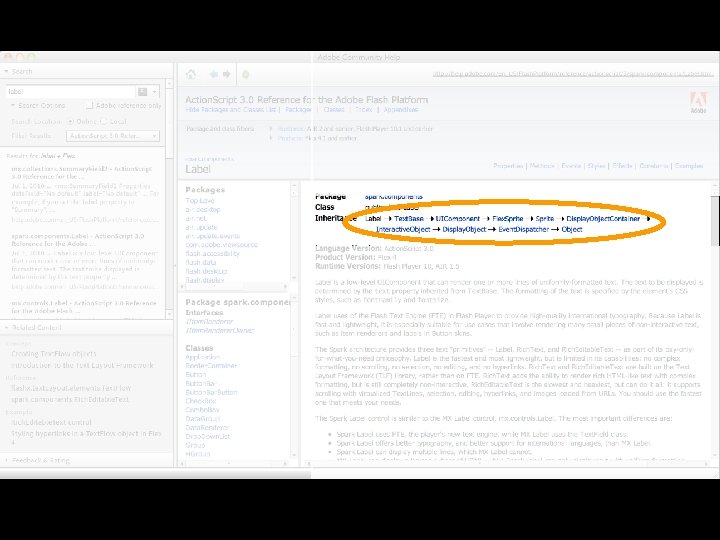Expand the Runtimes filter arrow
720x540 pixels.
pyautogui.click(x=271, y=129)
